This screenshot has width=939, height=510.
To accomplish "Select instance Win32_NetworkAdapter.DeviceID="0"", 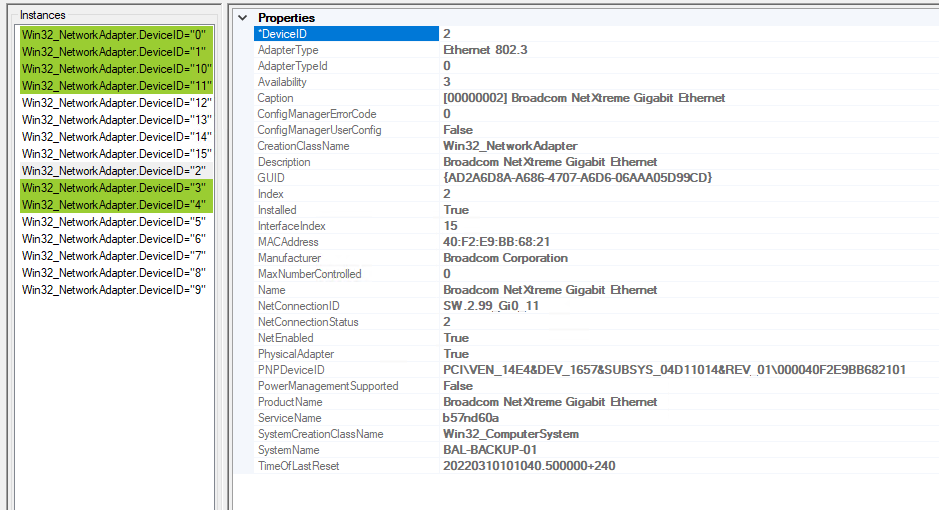I will [x=114, y=35].
